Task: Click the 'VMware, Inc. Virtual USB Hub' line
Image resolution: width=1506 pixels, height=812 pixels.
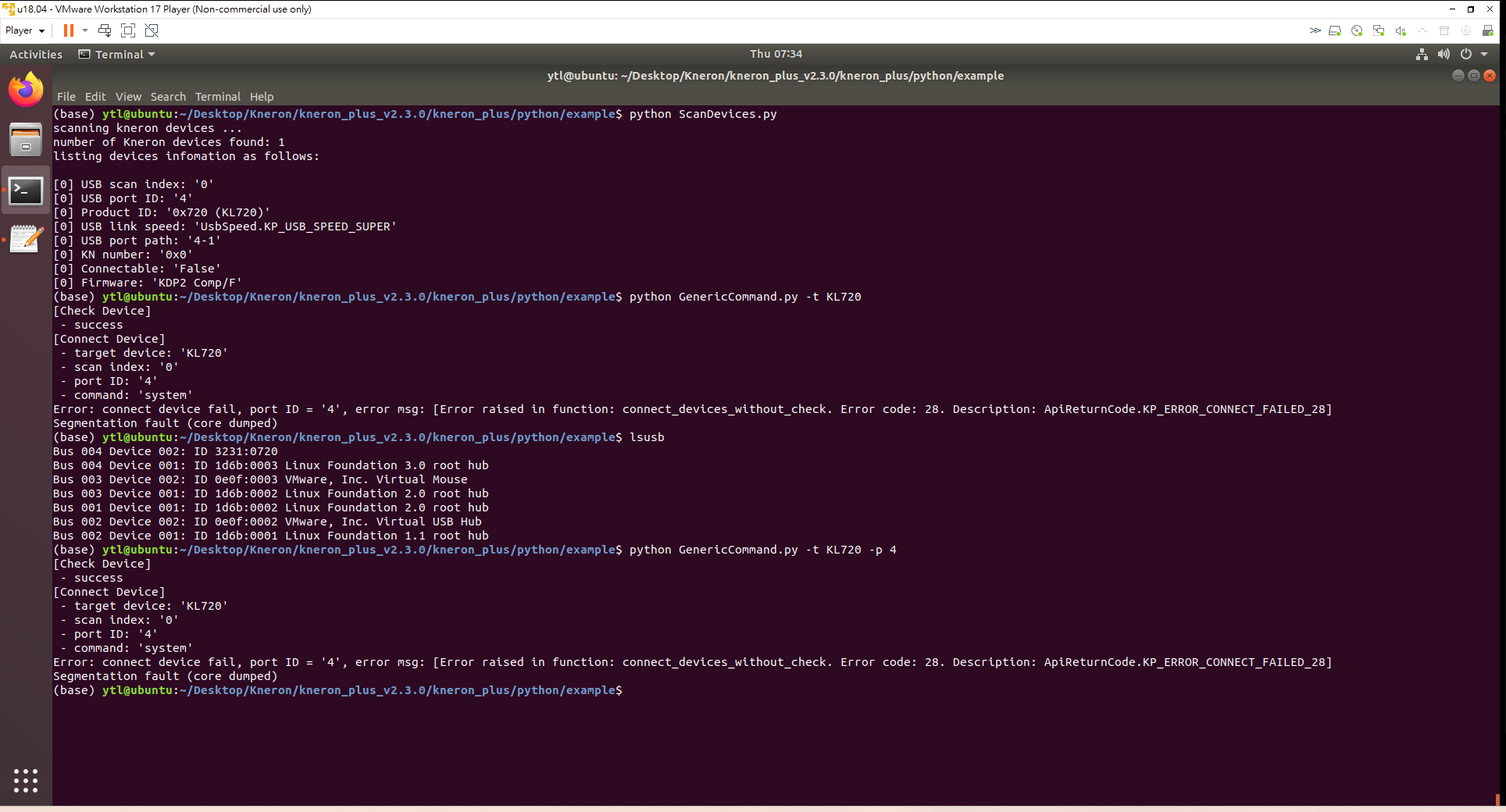Action: click(x=267, y=522)
